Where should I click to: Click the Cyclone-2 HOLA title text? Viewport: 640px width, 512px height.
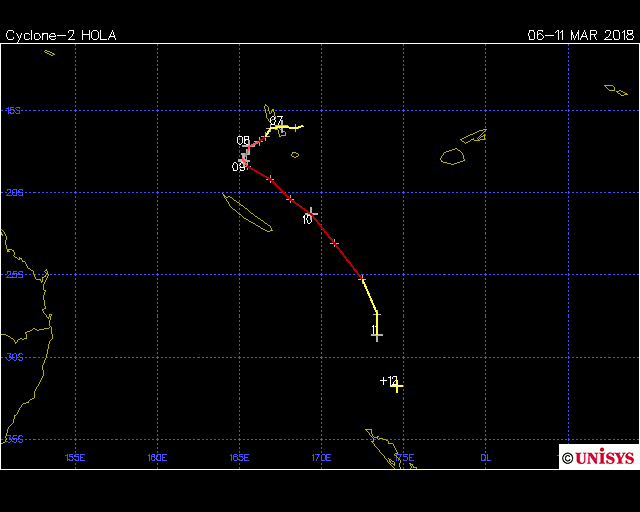click(61, 35)
